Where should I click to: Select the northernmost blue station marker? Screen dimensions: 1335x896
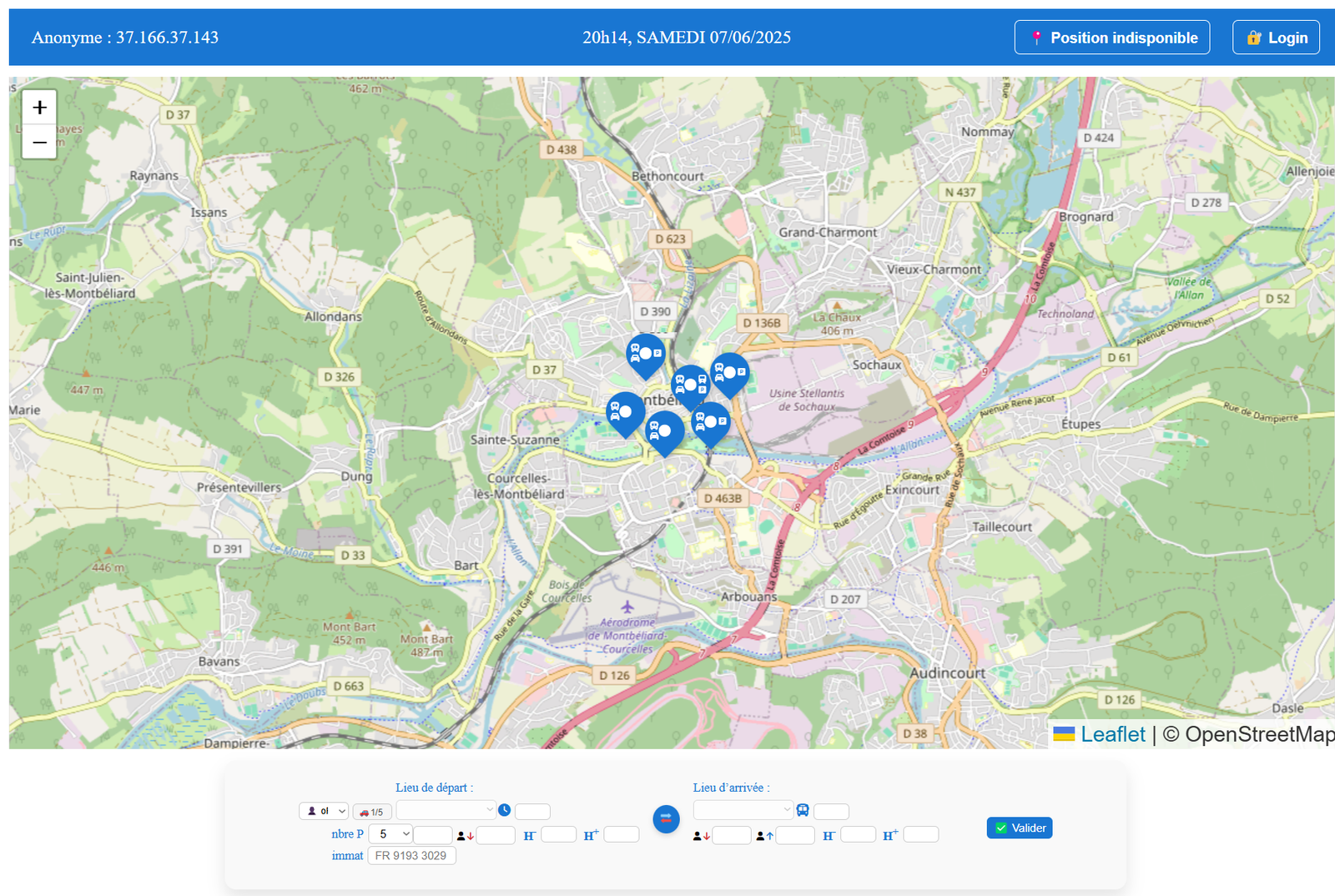646,354
